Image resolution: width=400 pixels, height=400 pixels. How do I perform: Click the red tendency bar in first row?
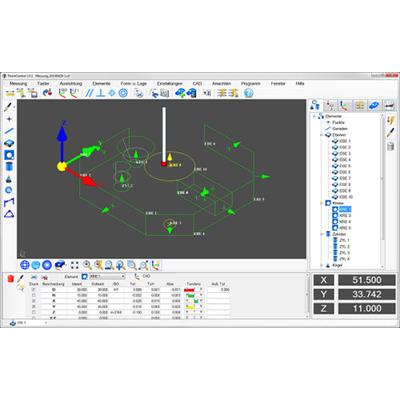point(189,290)
